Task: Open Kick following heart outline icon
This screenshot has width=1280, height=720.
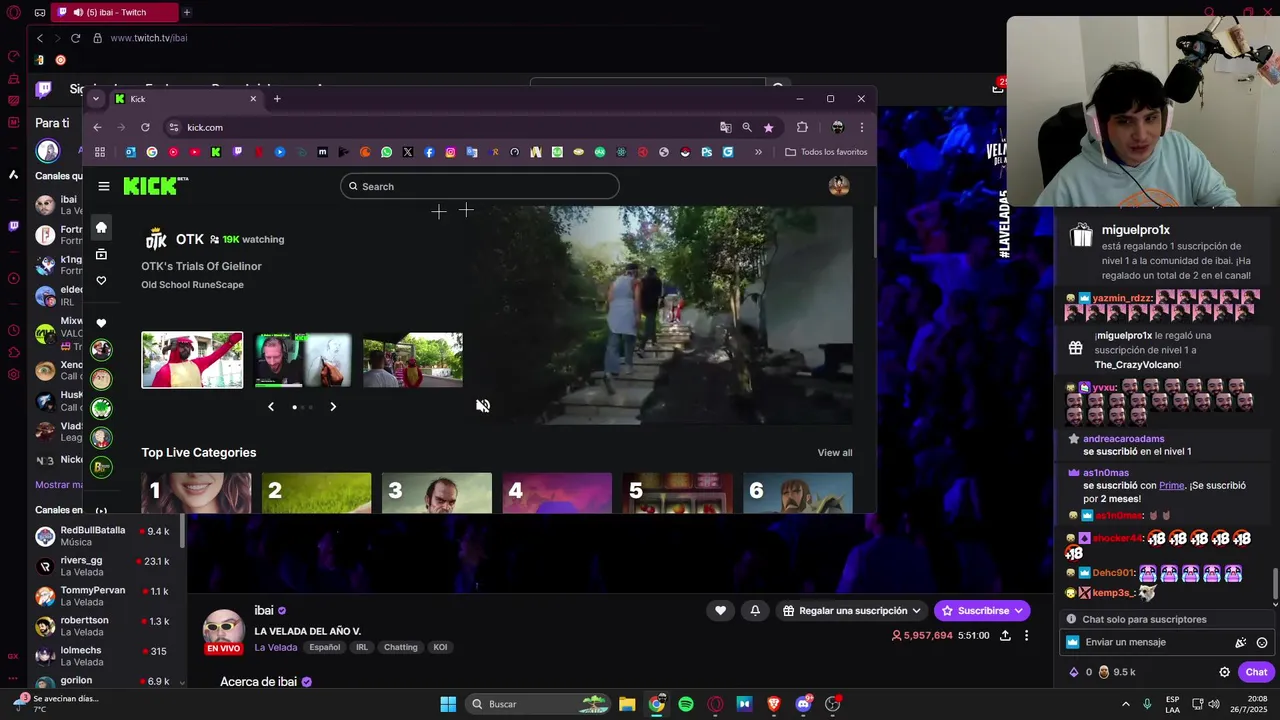Action: [x=101, y=281]
